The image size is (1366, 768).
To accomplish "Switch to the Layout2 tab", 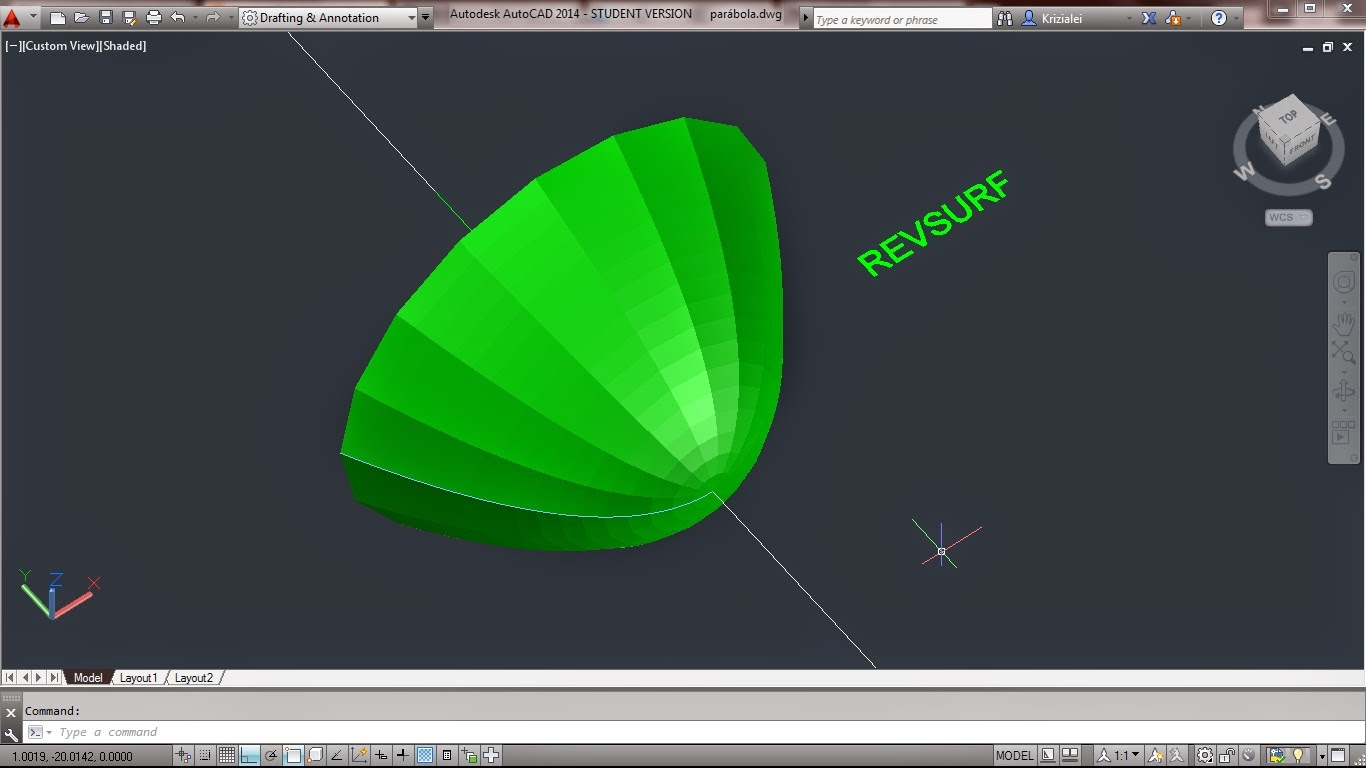I will [193, 677].
